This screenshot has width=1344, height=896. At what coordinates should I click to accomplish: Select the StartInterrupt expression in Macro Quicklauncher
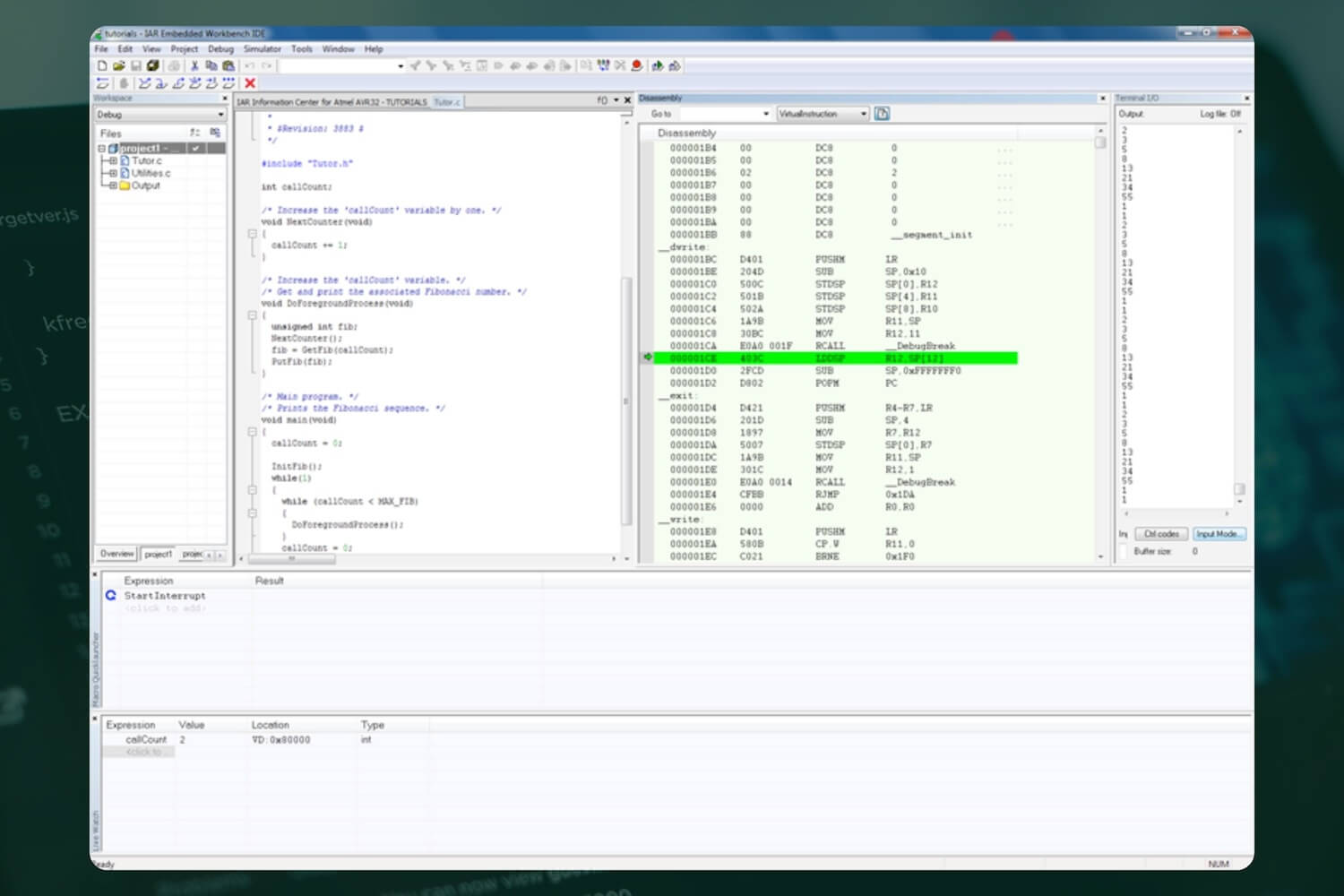(x=165, y=595)
